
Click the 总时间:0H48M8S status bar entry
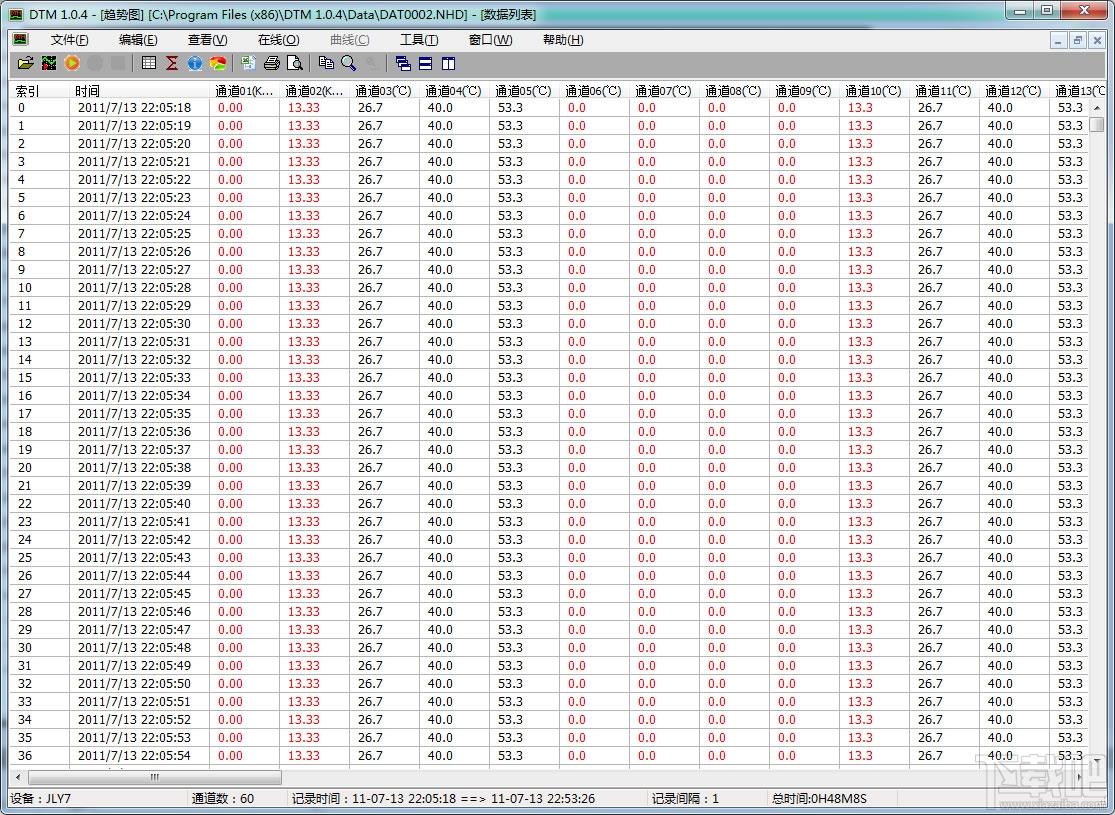tap(819, 799)
